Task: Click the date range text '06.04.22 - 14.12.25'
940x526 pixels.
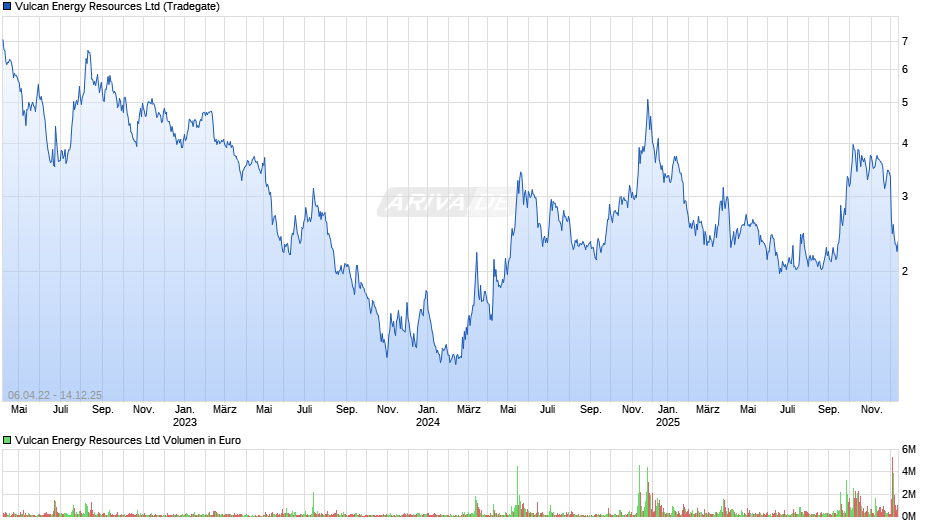Action: [55, 395]
